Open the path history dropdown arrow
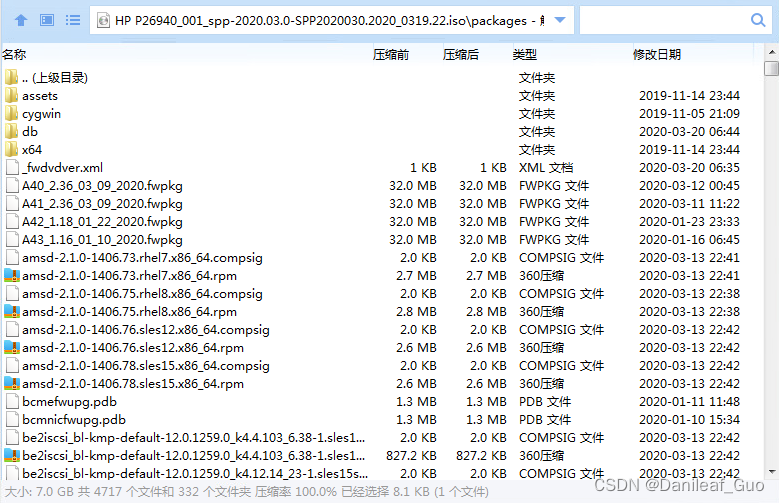Viewport: 779px width, 503px height. pos(560,20)
